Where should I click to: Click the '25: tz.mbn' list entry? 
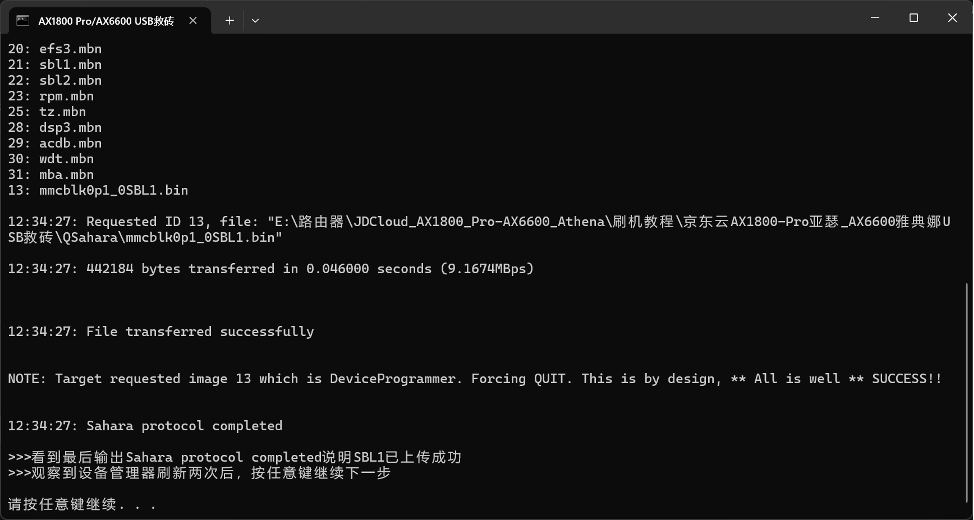tap(47, 112)
